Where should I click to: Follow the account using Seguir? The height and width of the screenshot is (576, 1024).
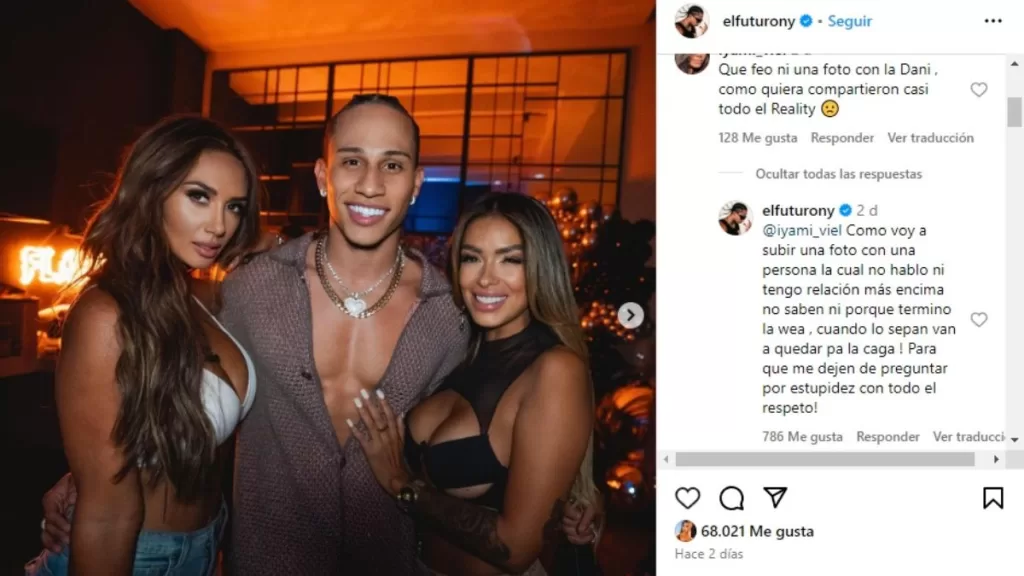850,21
